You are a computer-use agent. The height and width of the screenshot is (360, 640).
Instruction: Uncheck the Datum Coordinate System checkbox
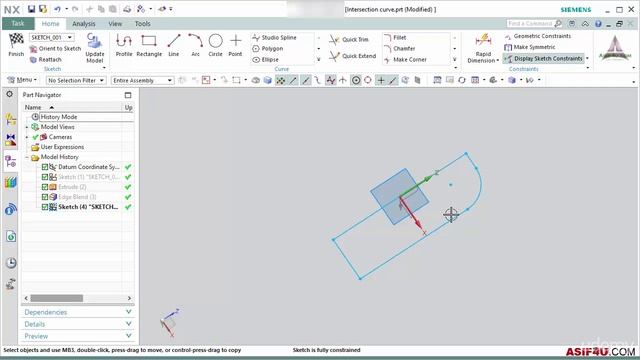coord(45,167)
